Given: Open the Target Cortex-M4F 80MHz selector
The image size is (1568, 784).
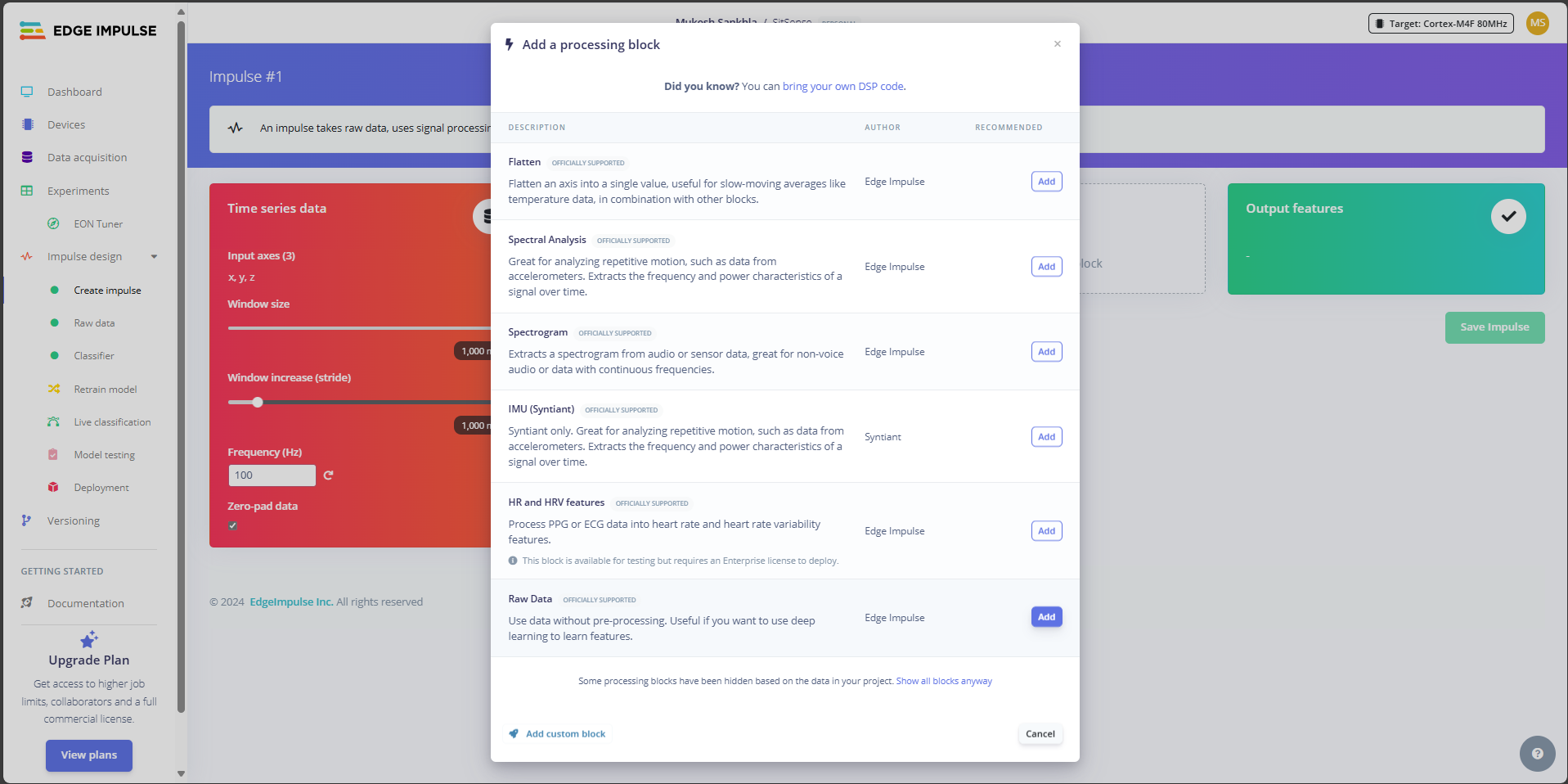Looking at the screenshot, I should pyautogui.click(x=1441, y=24).
